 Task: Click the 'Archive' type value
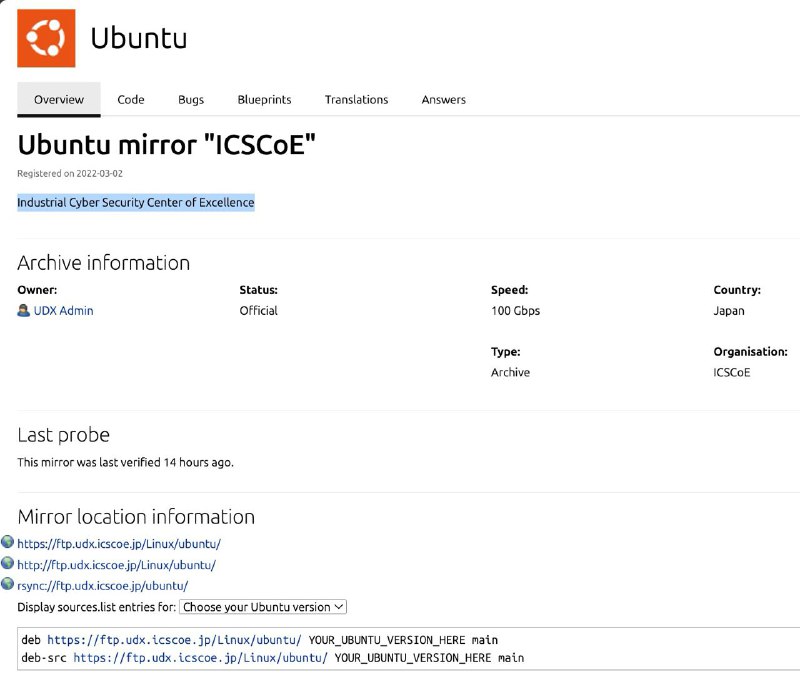(510, 372)
